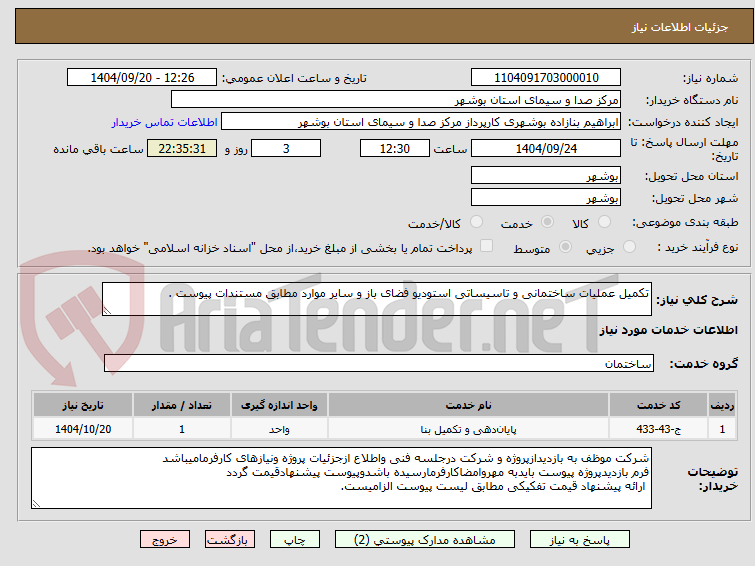
Task: Open the اطلاعات تماس خریدار link
Action: point(165,122)
